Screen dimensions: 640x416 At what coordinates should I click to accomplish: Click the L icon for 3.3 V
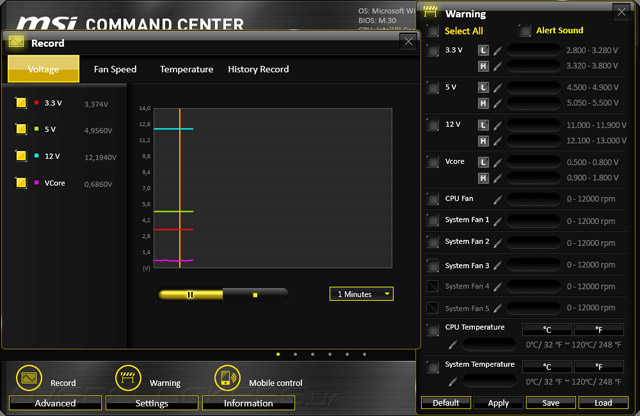point(483,51)
